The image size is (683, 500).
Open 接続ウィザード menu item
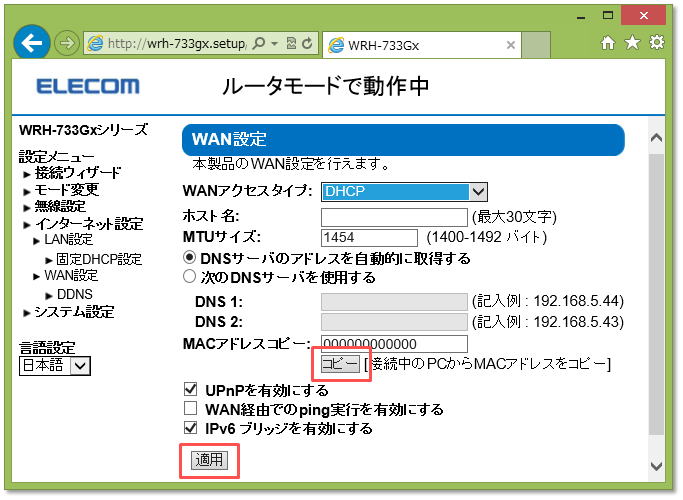click(x=78, y=173)
